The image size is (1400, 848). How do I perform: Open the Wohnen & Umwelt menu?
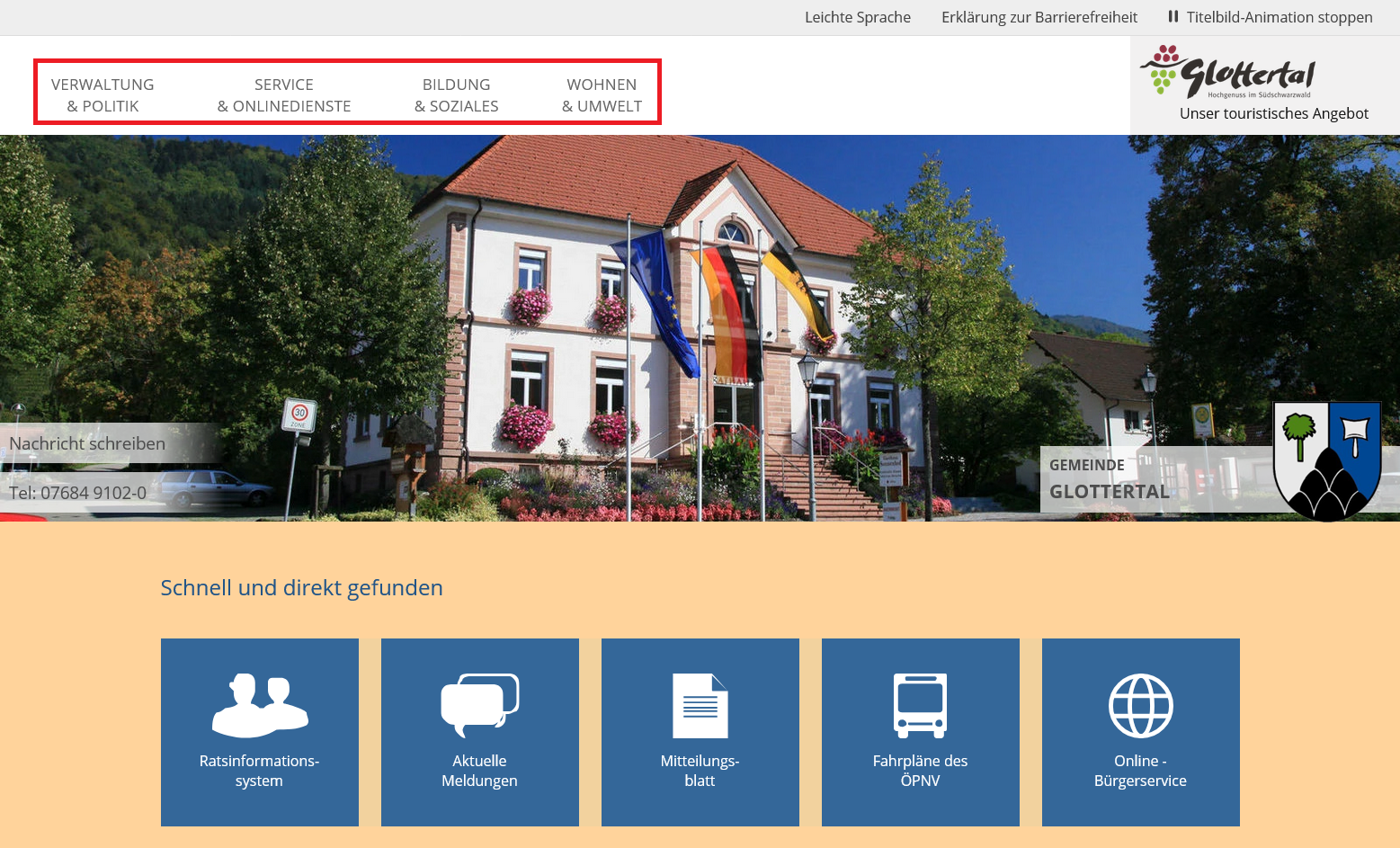(x=602, y=95)
